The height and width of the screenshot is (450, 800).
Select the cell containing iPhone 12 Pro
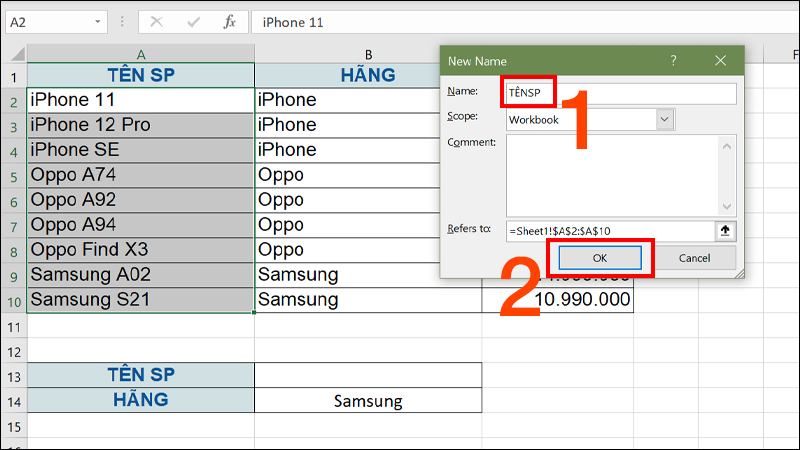click(140, 125)
